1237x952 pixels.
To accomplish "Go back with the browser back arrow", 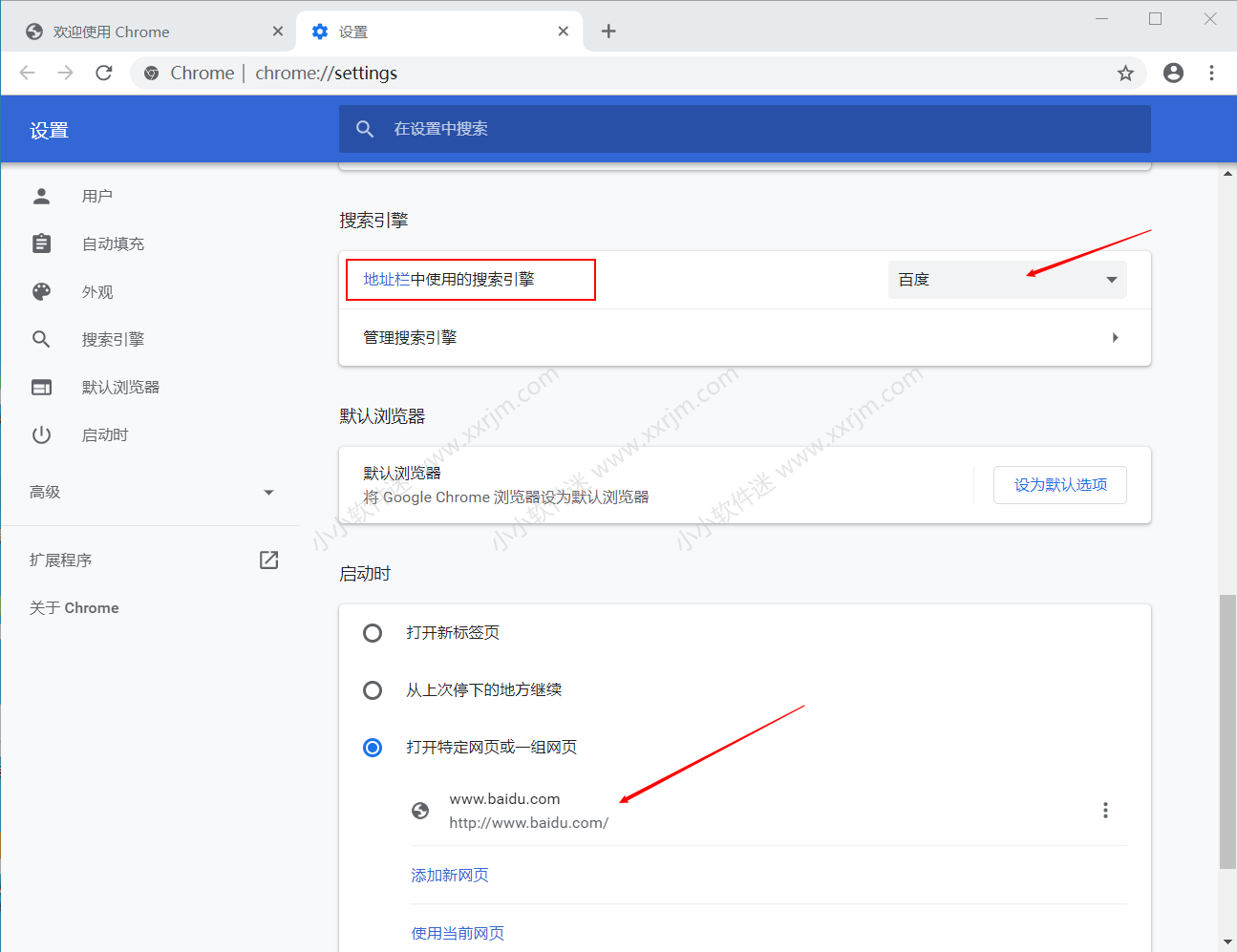I will (28, 73).
